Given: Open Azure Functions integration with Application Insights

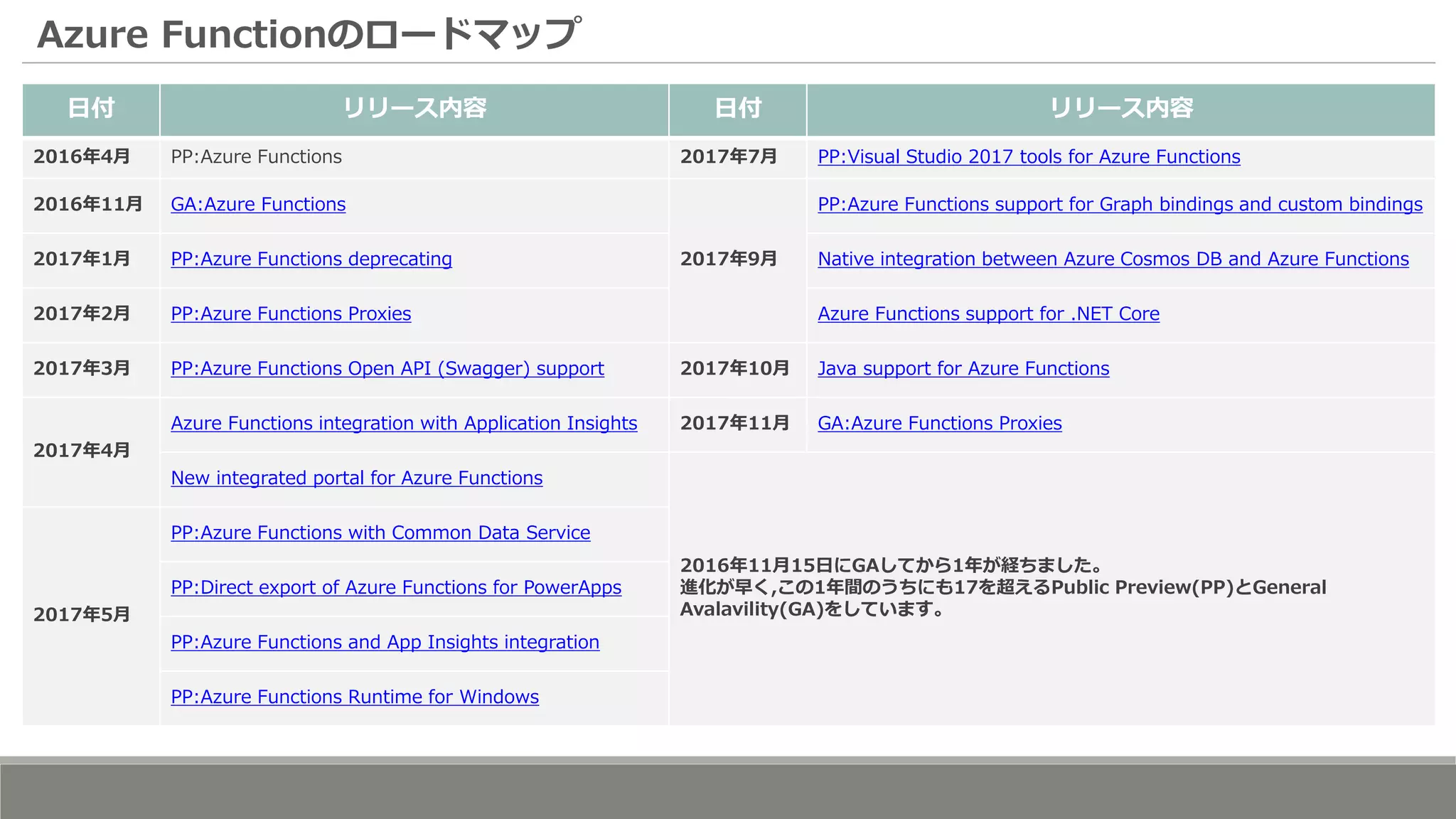Looking at the screenshot, I should pos(404,424).
